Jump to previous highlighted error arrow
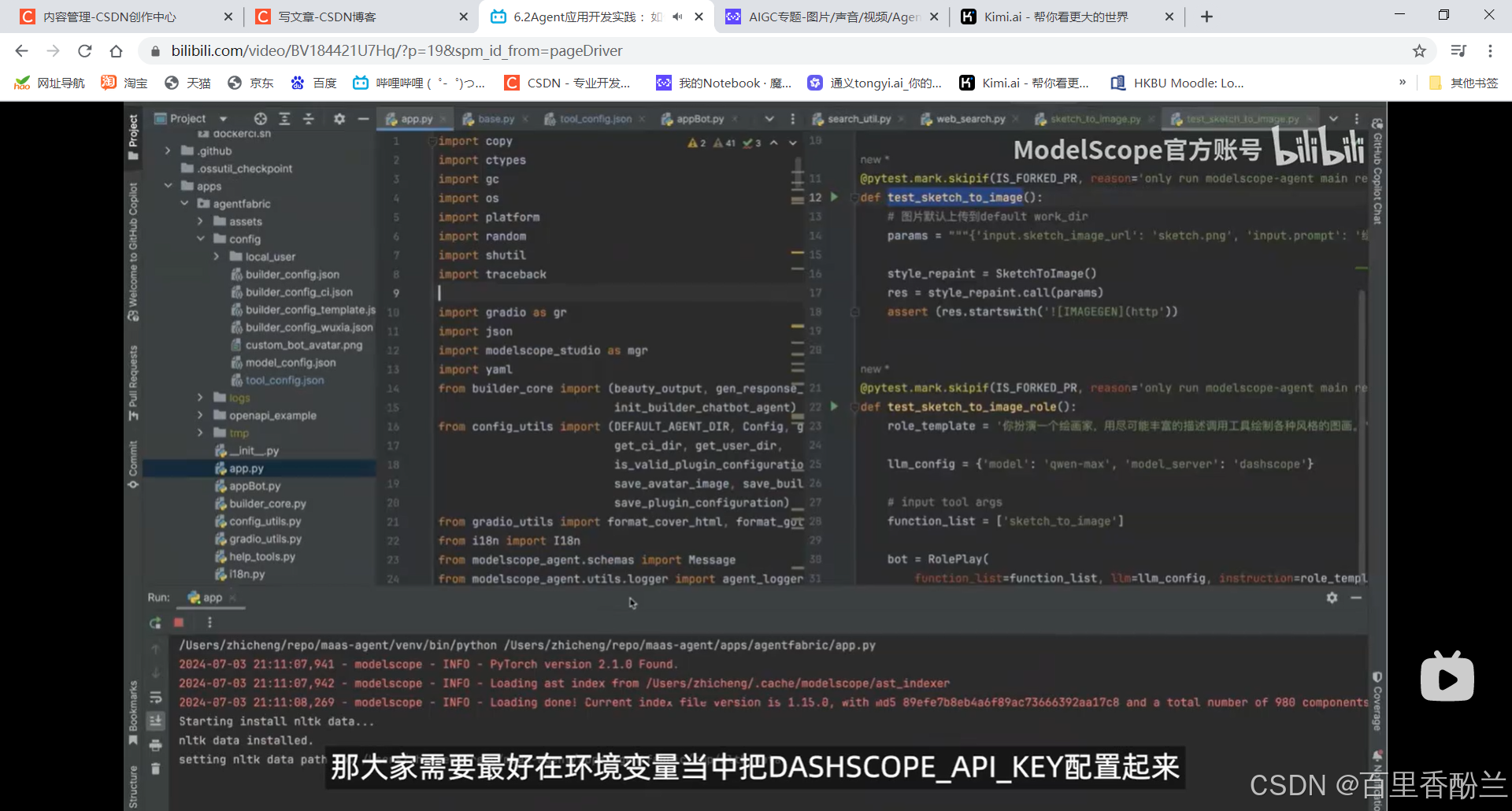Viewport: 1512px width, 811px height. 774,143
